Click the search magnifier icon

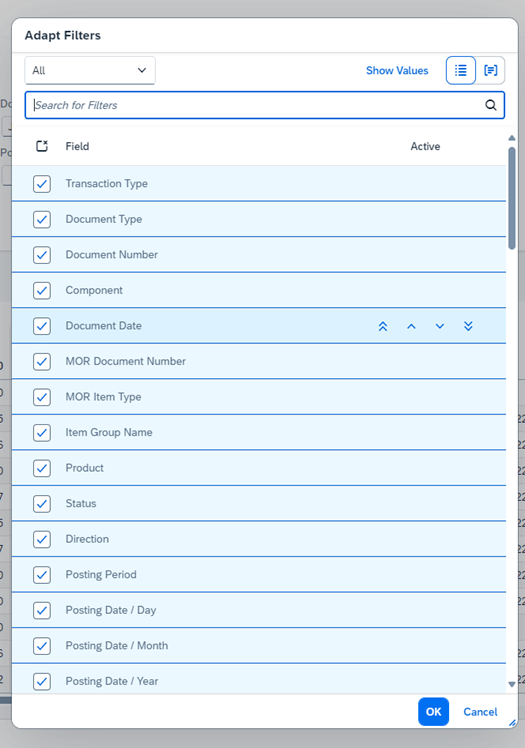pyautogui.click(x=491, y=105)
